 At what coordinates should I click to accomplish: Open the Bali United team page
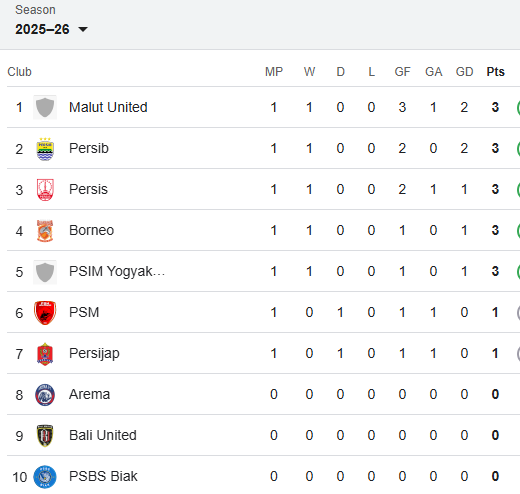[103, 435]
